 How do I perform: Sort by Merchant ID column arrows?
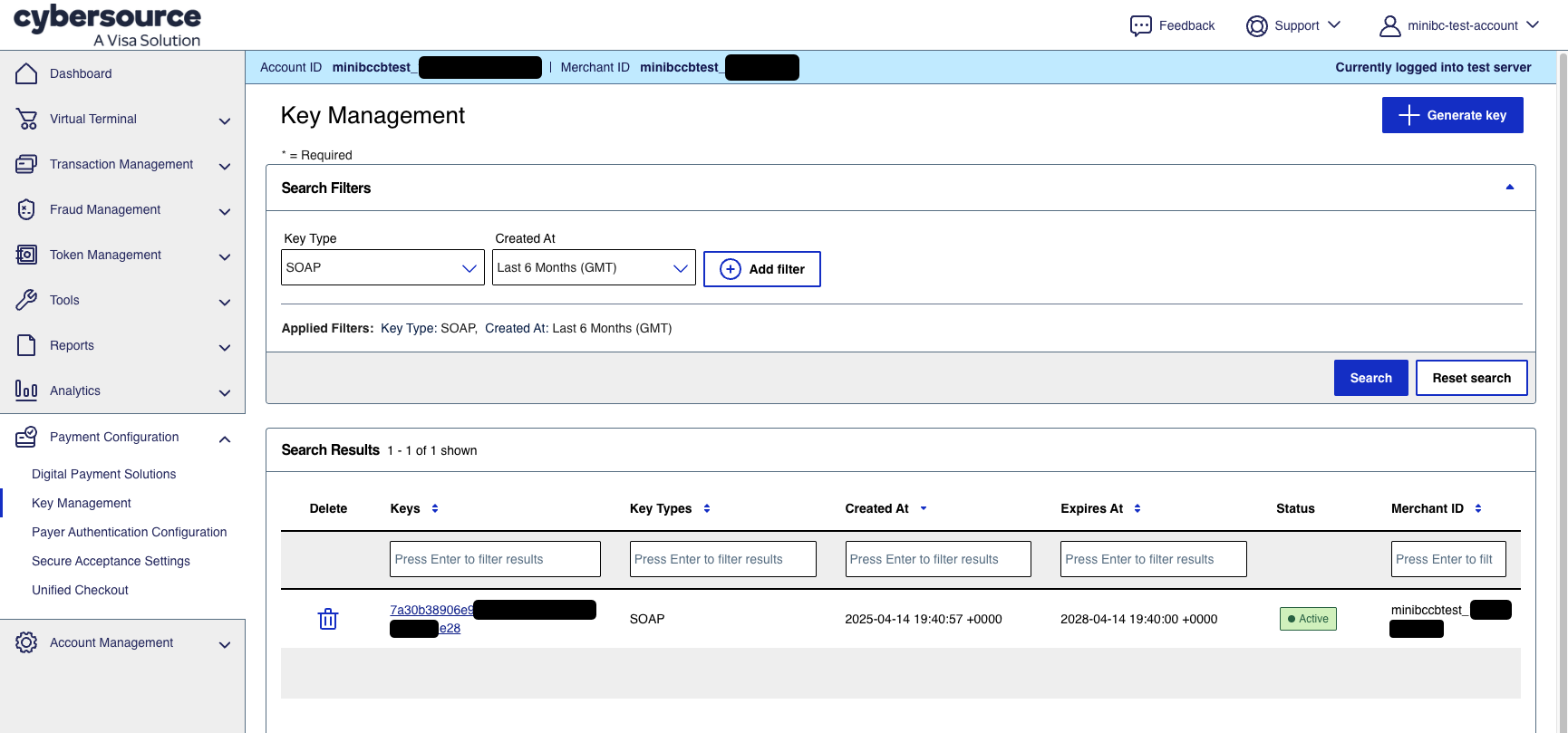(1478, 508)
